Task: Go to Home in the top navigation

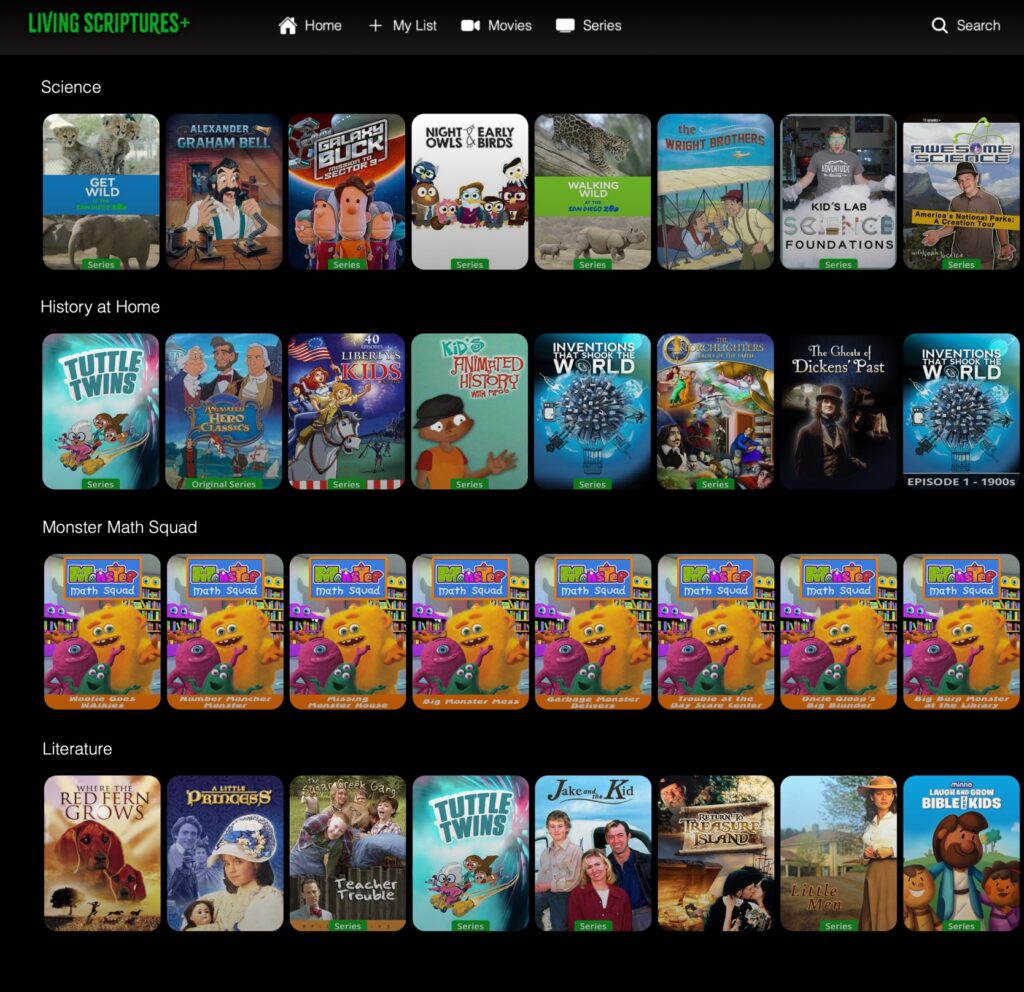Action: (x=310, y=25)
